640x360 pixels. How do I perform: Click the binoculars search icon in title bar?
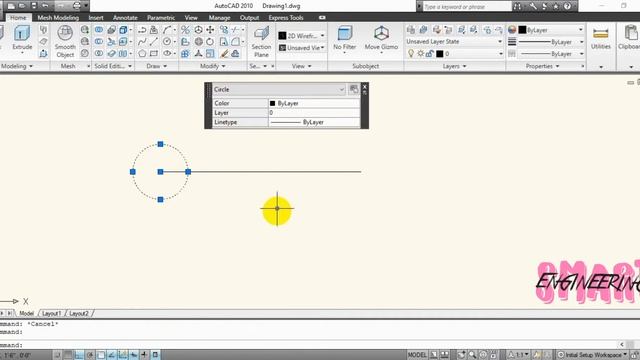(517, 6)
